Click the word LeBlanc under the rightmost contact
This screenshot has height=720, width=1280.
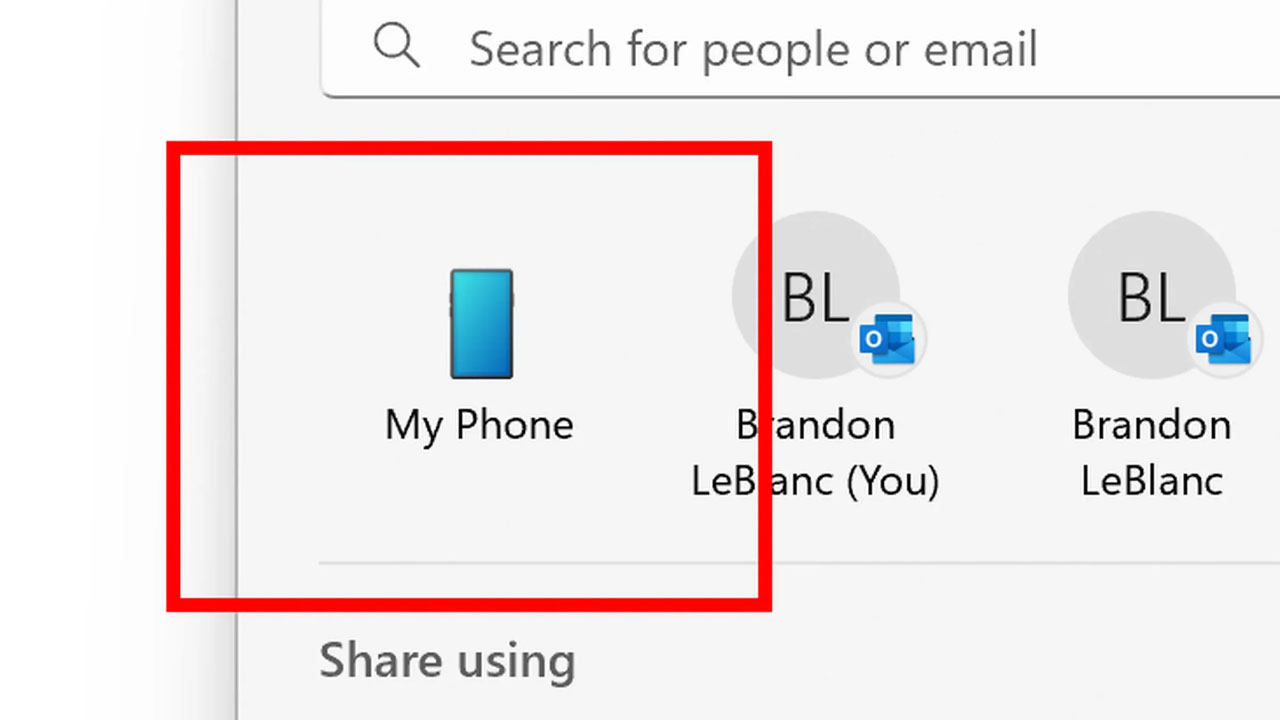(x=1152, y=481)
